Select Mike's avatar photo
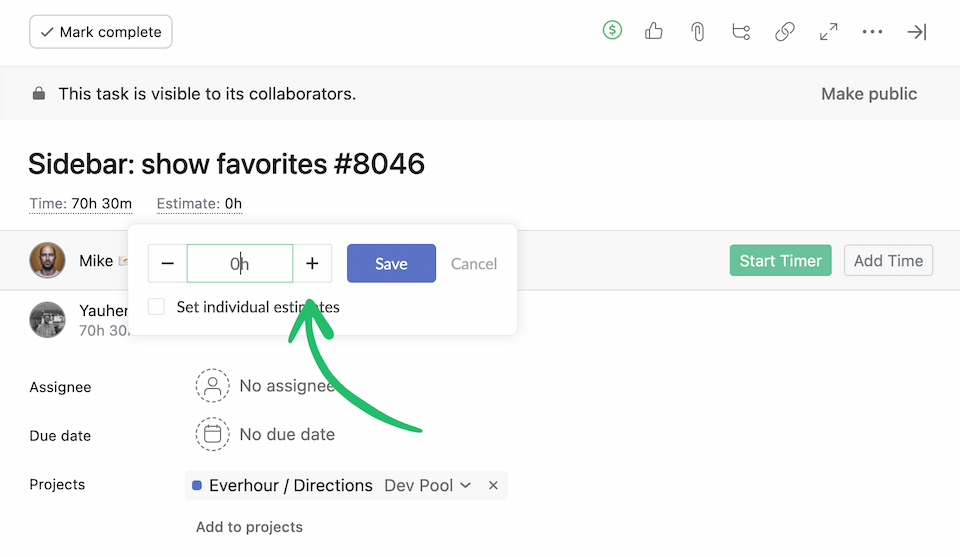 [47, 260]
